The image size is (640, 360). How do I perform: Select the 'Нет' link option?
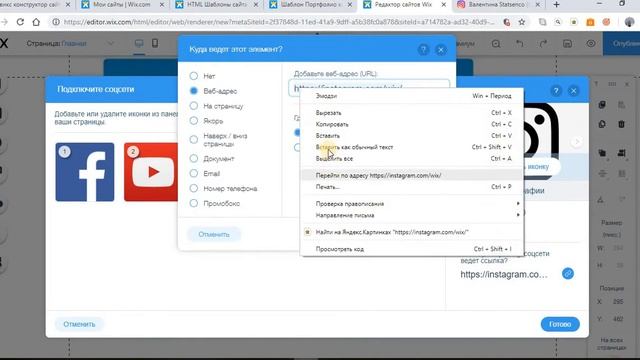(193, 76)
